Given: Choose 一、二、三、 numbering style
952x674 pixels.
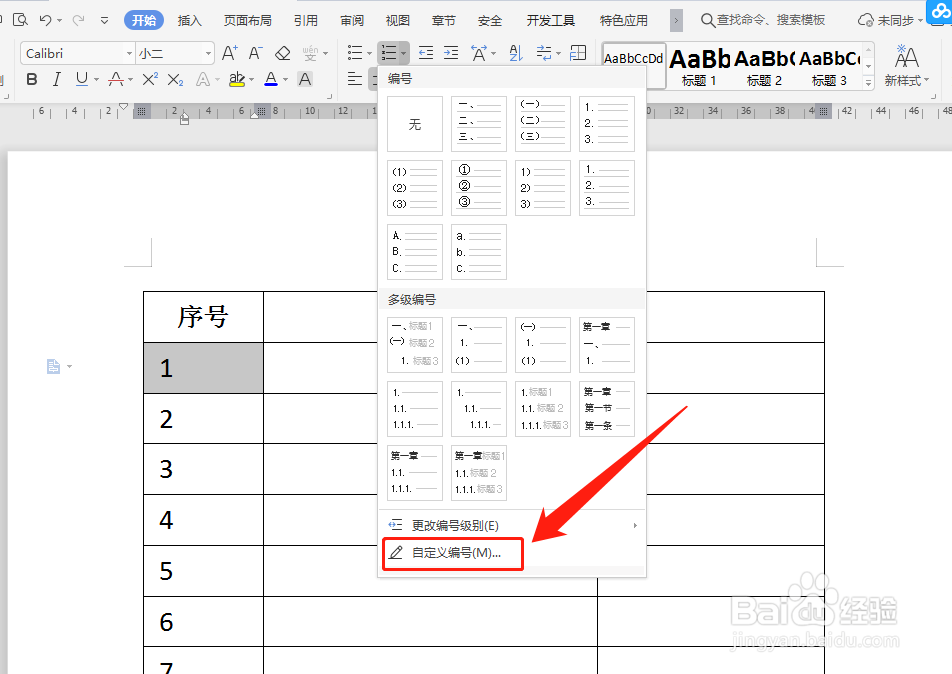Looking at the screenshot, I should pos(479,124).
